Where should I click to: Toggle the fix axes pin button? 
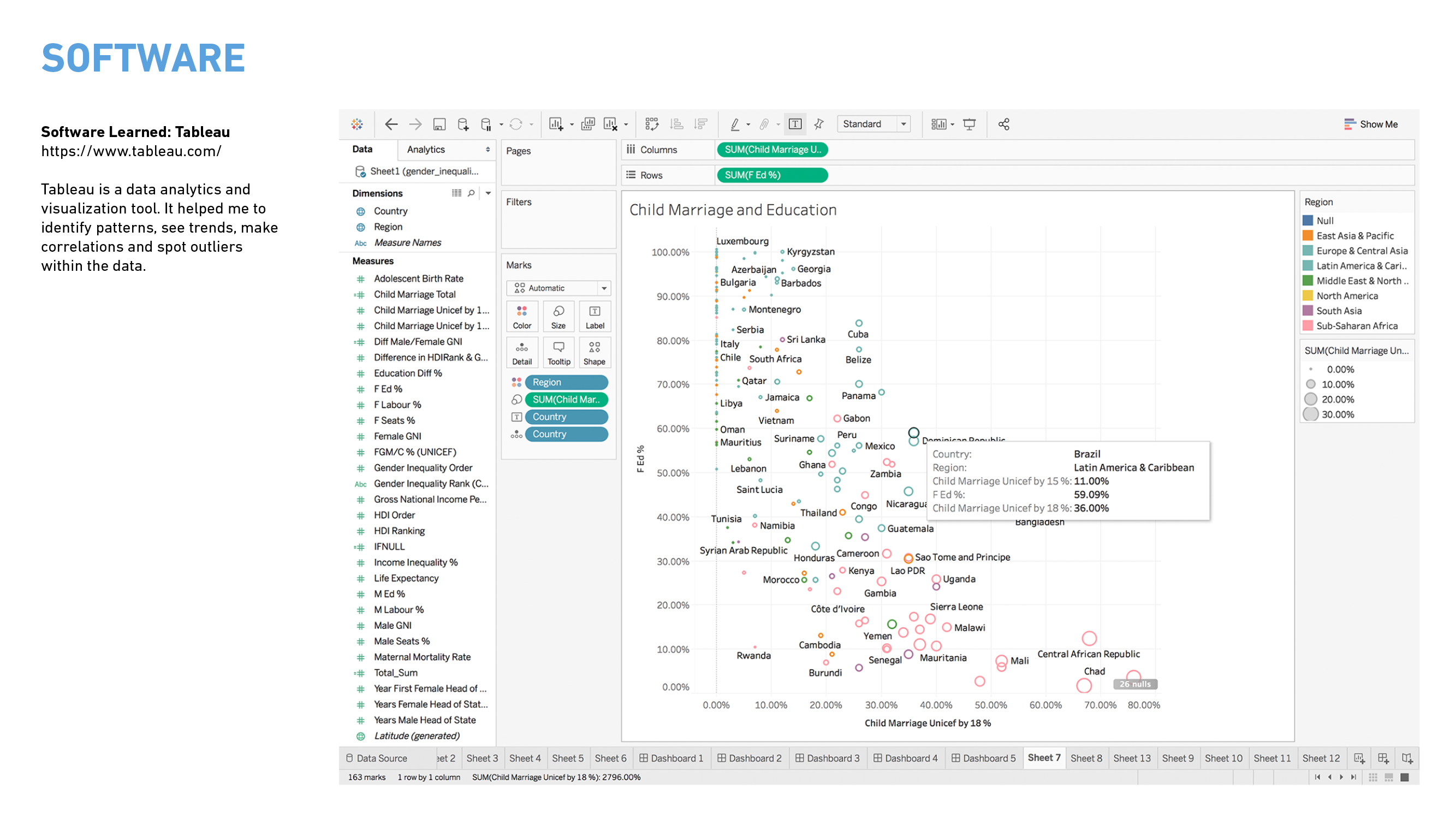point(818,124)
